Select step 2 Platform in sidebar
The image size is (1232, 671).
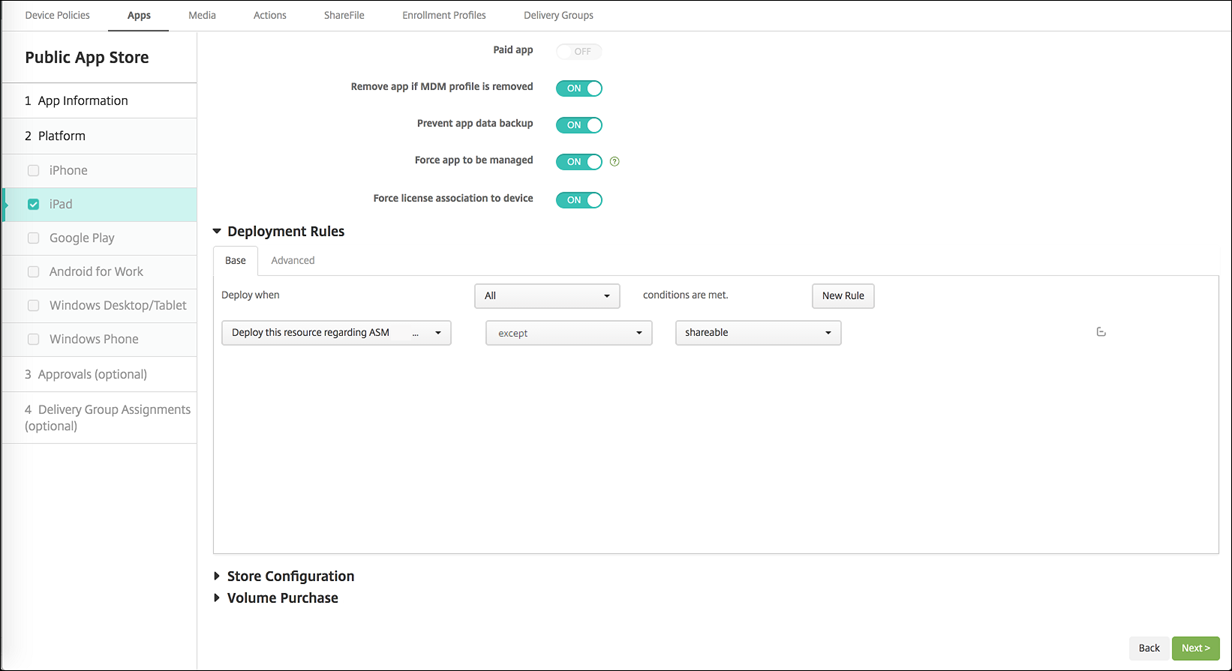pos(99,136)
